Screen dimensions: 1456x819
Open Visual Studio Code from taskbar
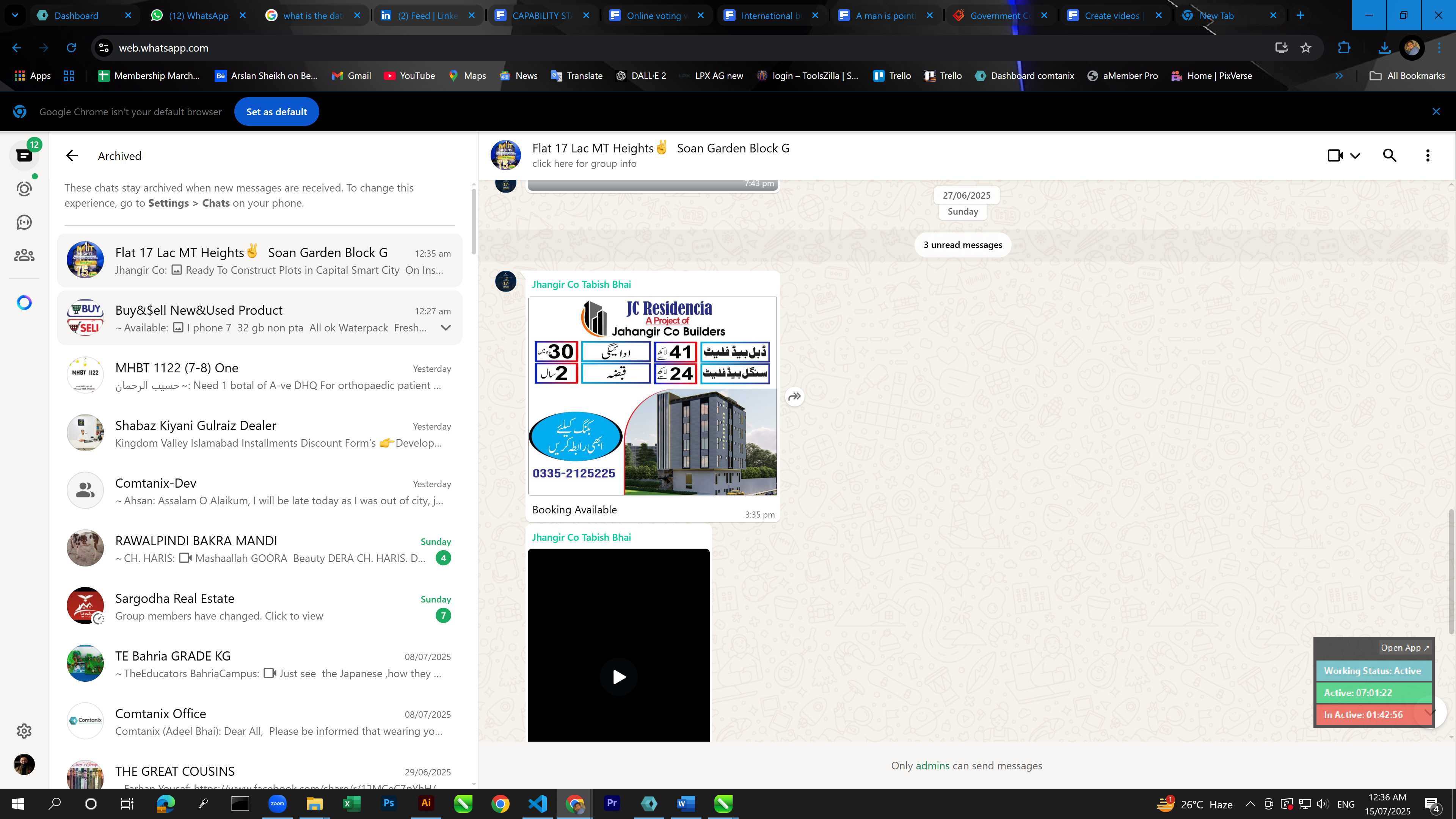click(538, 803)
